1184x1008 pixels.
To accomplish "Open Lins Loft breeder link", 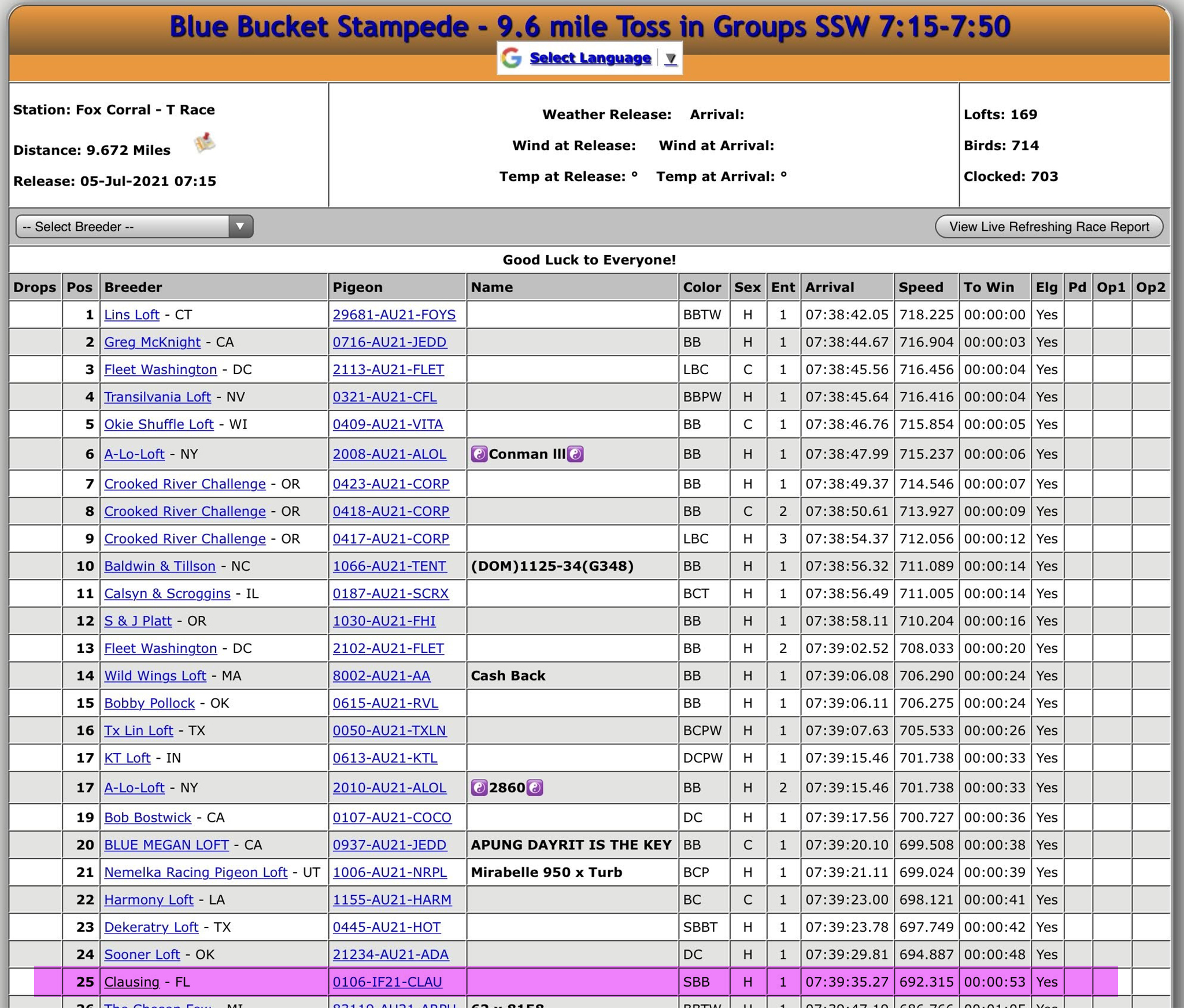I will coord(131,315).
